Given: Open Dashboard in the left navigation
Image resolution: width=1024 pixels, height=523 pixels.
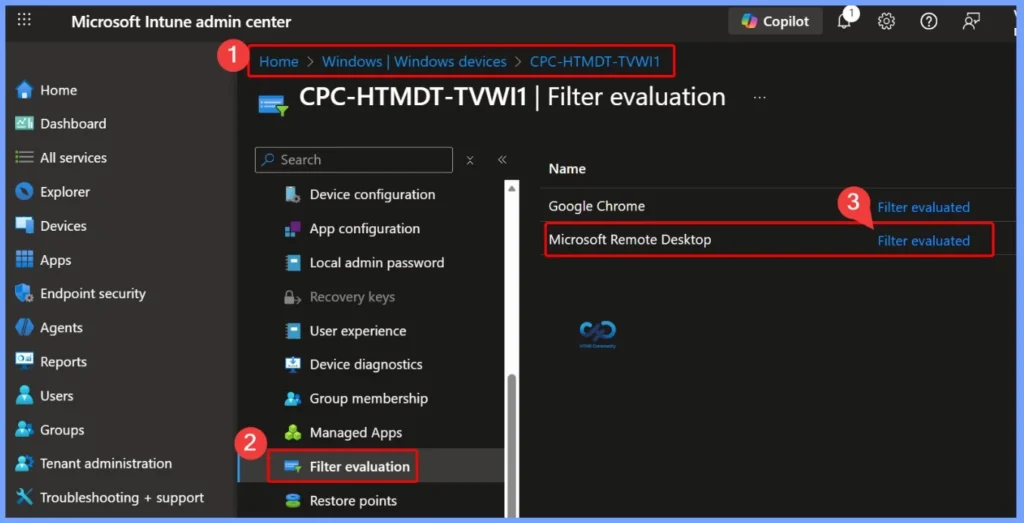Looking at the screenshot, I should [73, 123].
